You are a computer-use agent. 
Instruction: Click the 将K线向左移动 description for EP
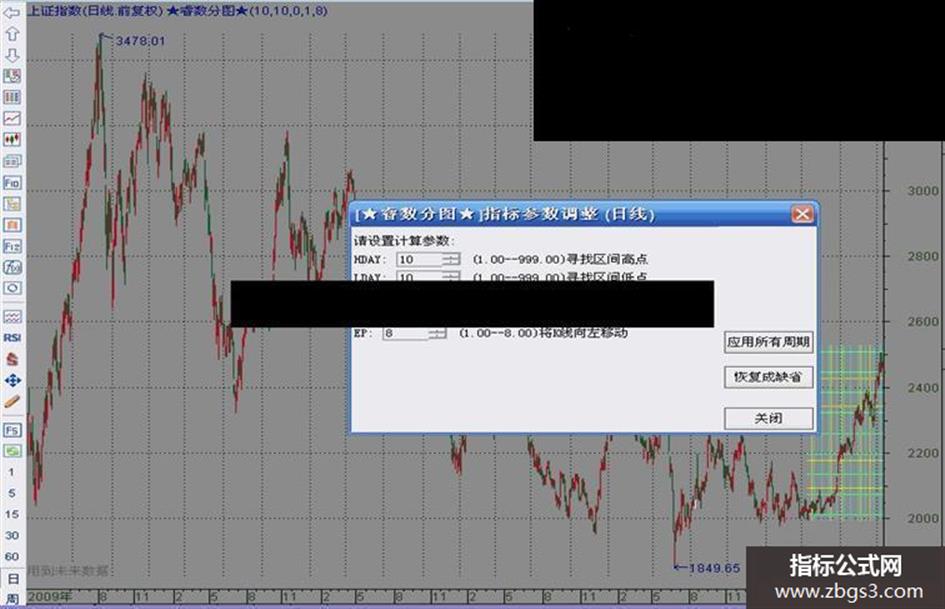click(x=583, y=333)
